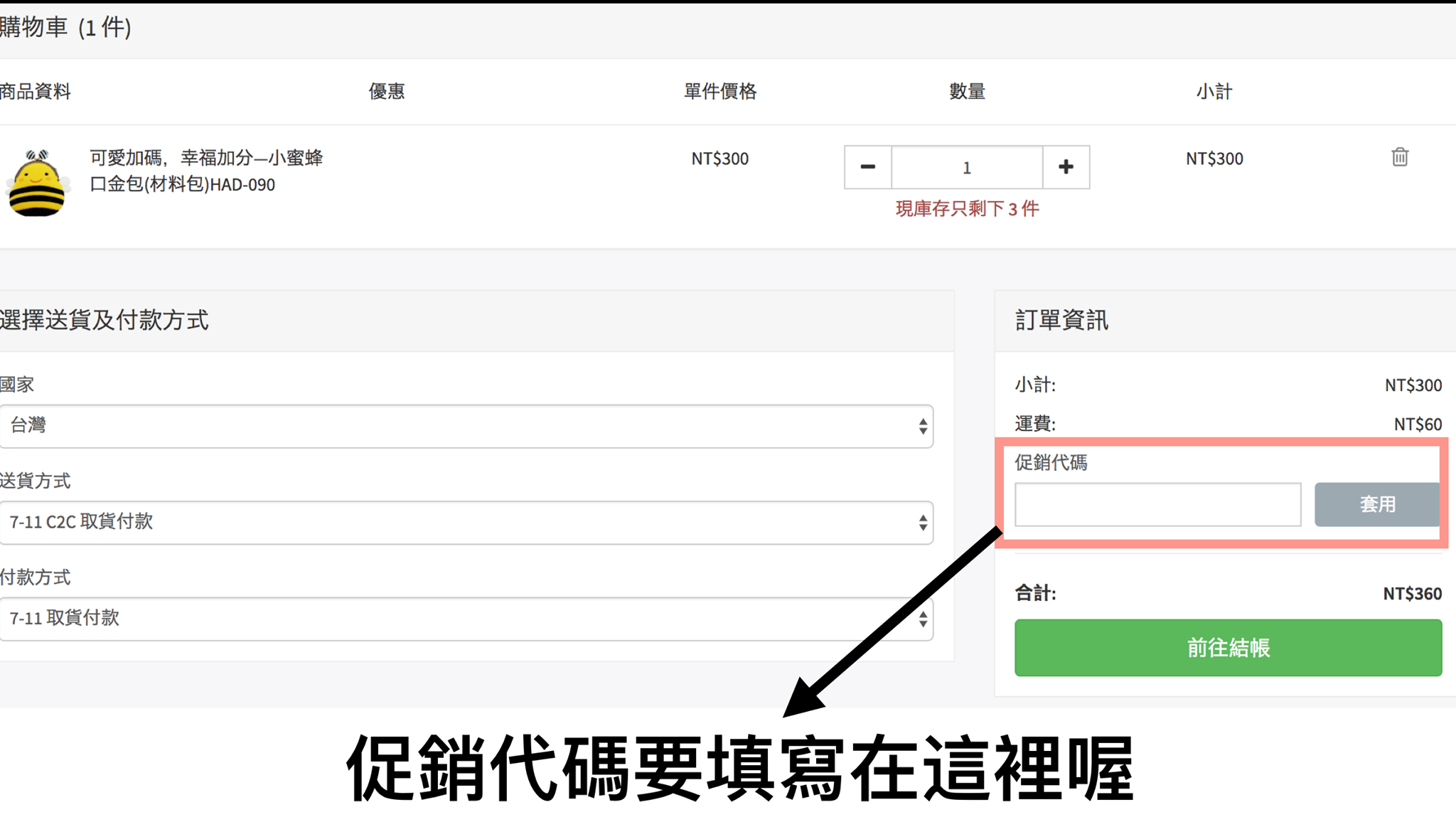
Task: Click the arrows on the delivery method select
Action: [x=922, y=523]
